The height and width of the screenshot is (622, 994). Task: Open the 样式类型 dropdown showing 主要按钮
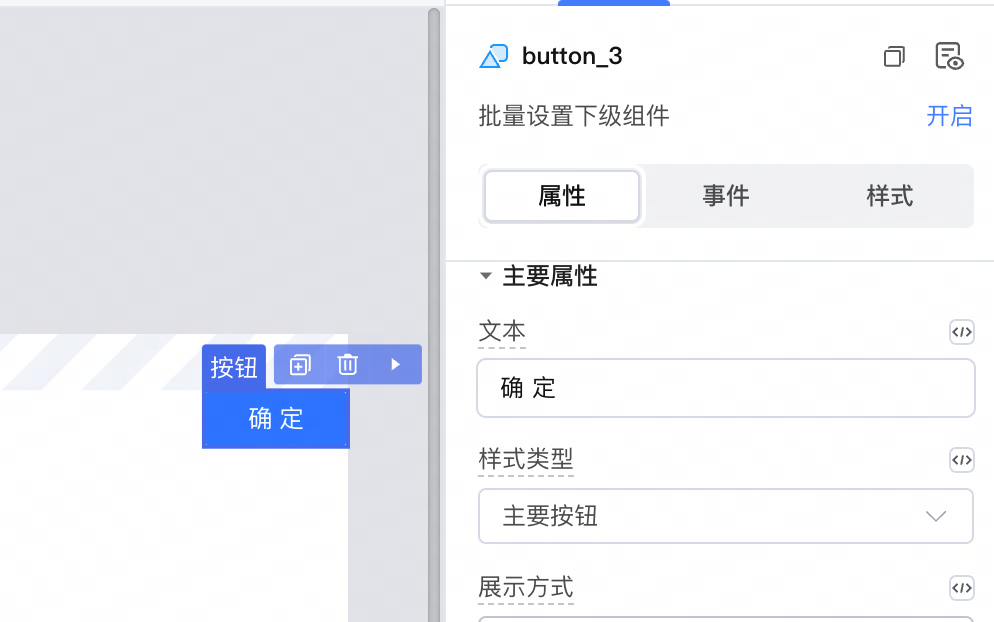pos(726,516)
